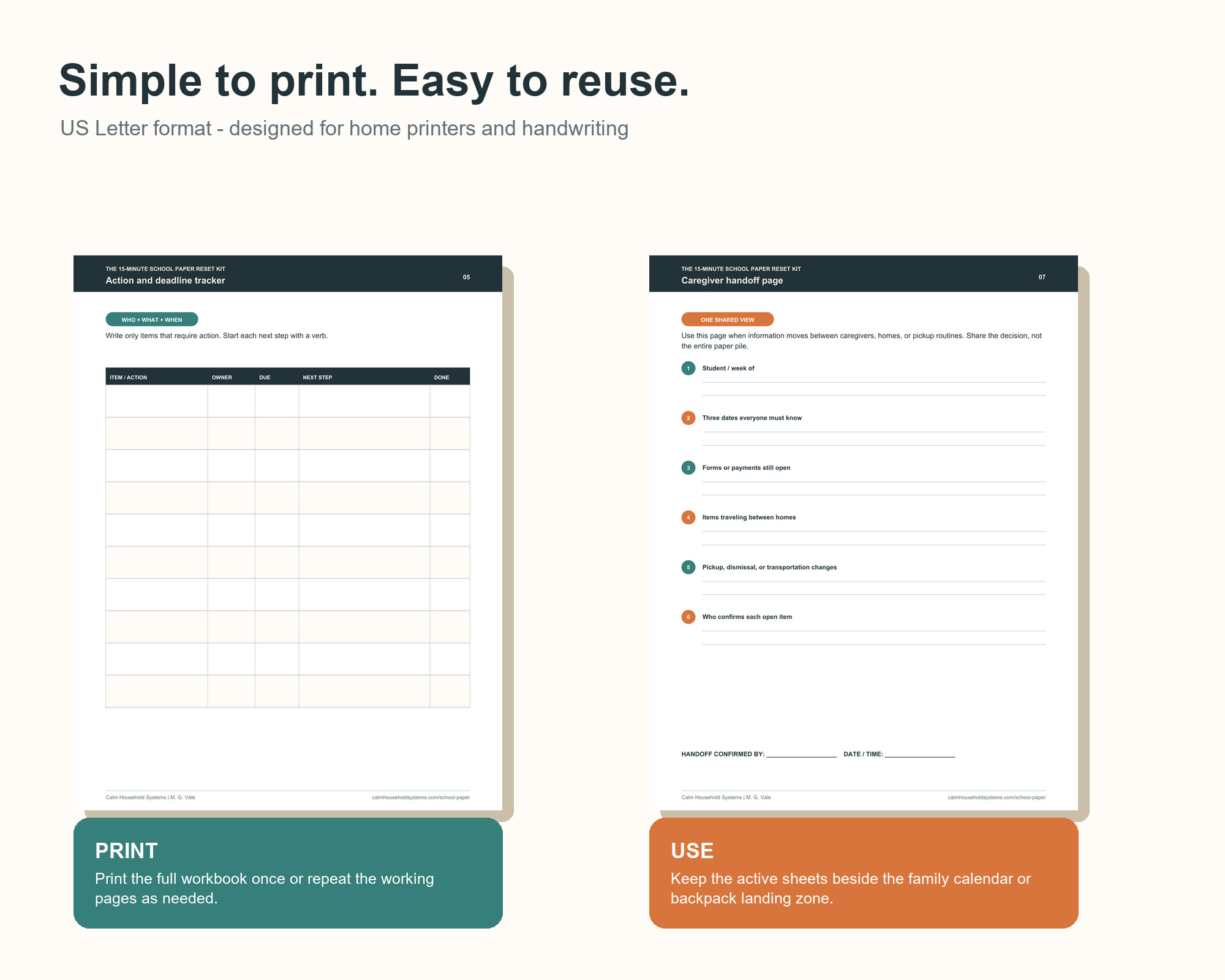Click the Items traveling between homes label
This screenshot has width=1225, height=980.
tap(749, 518)
